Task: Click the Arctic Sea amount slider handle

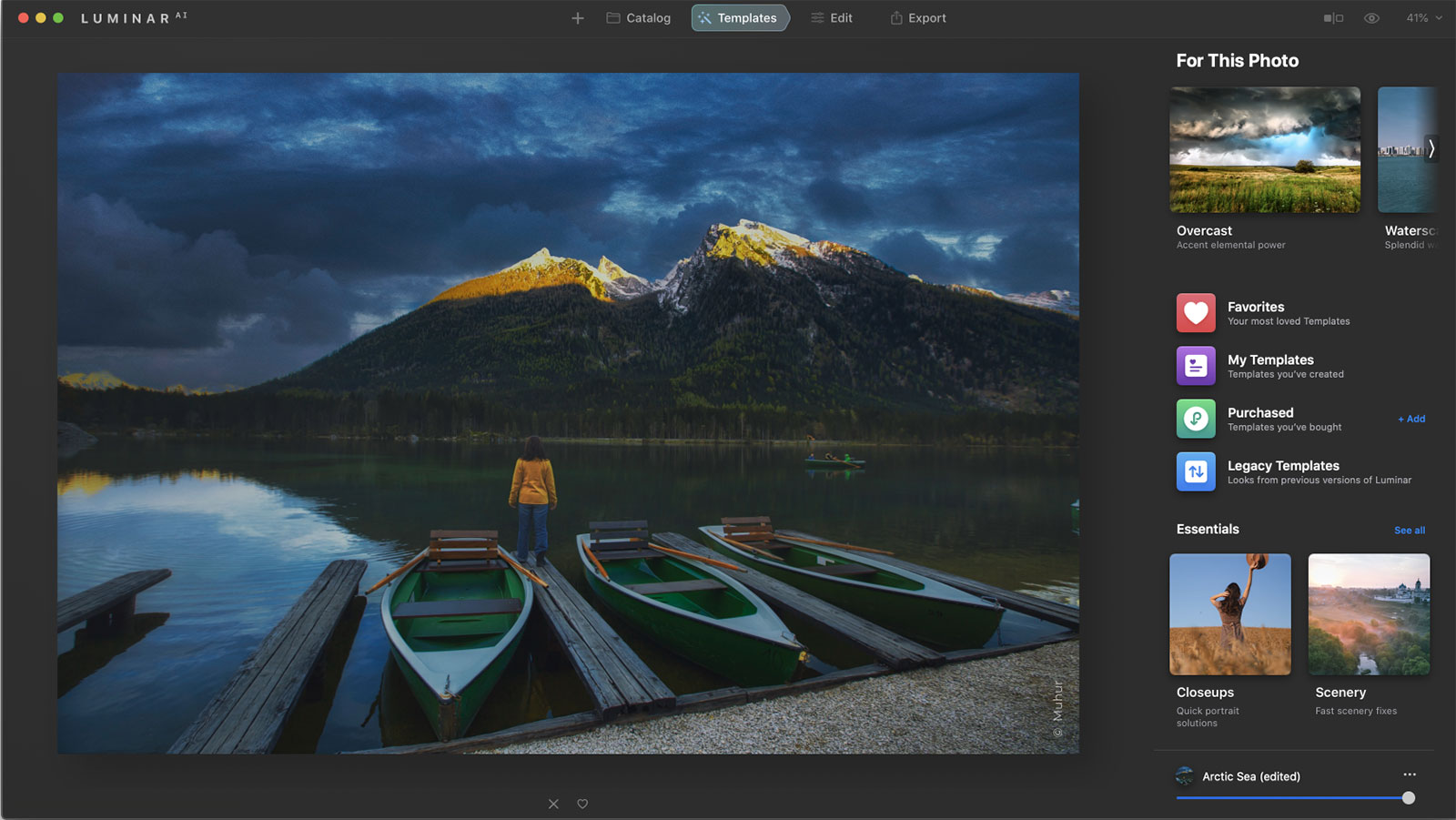Action: (x=1409, y=798)
